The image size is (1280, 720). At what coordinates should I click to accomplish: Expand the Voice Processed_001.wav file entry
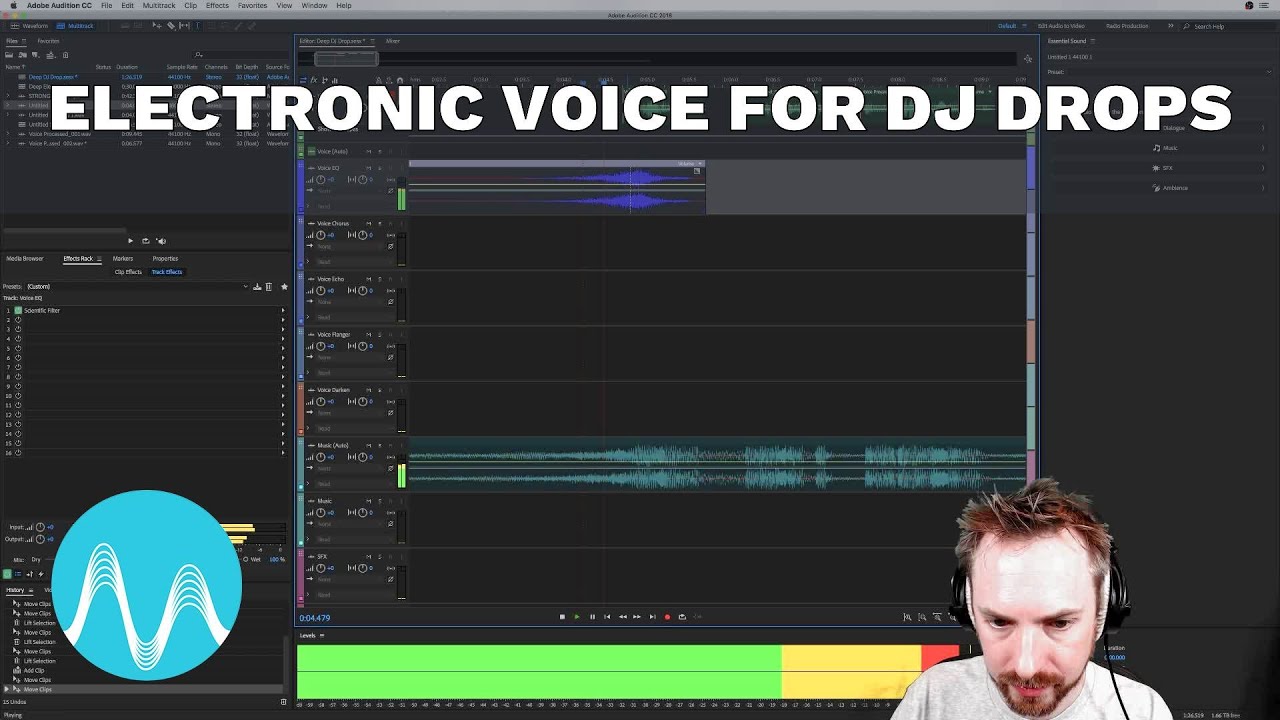[8, 134]
